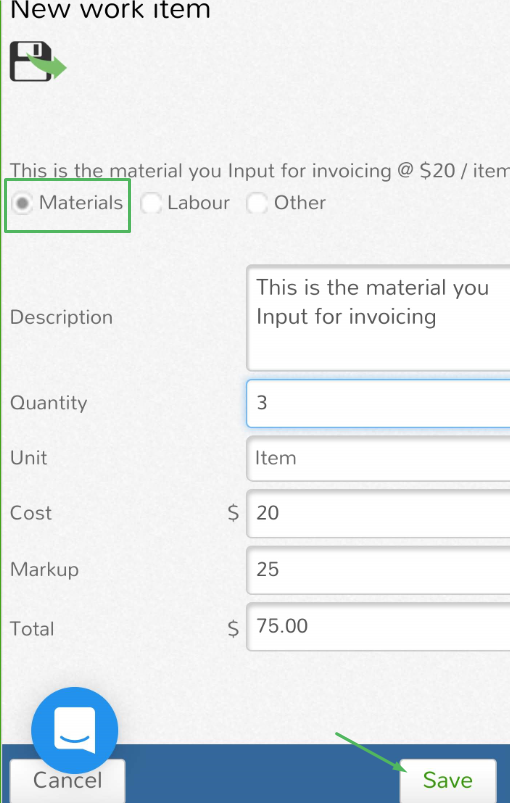
Task: Click the Markup field label
Action: point(45,569)
